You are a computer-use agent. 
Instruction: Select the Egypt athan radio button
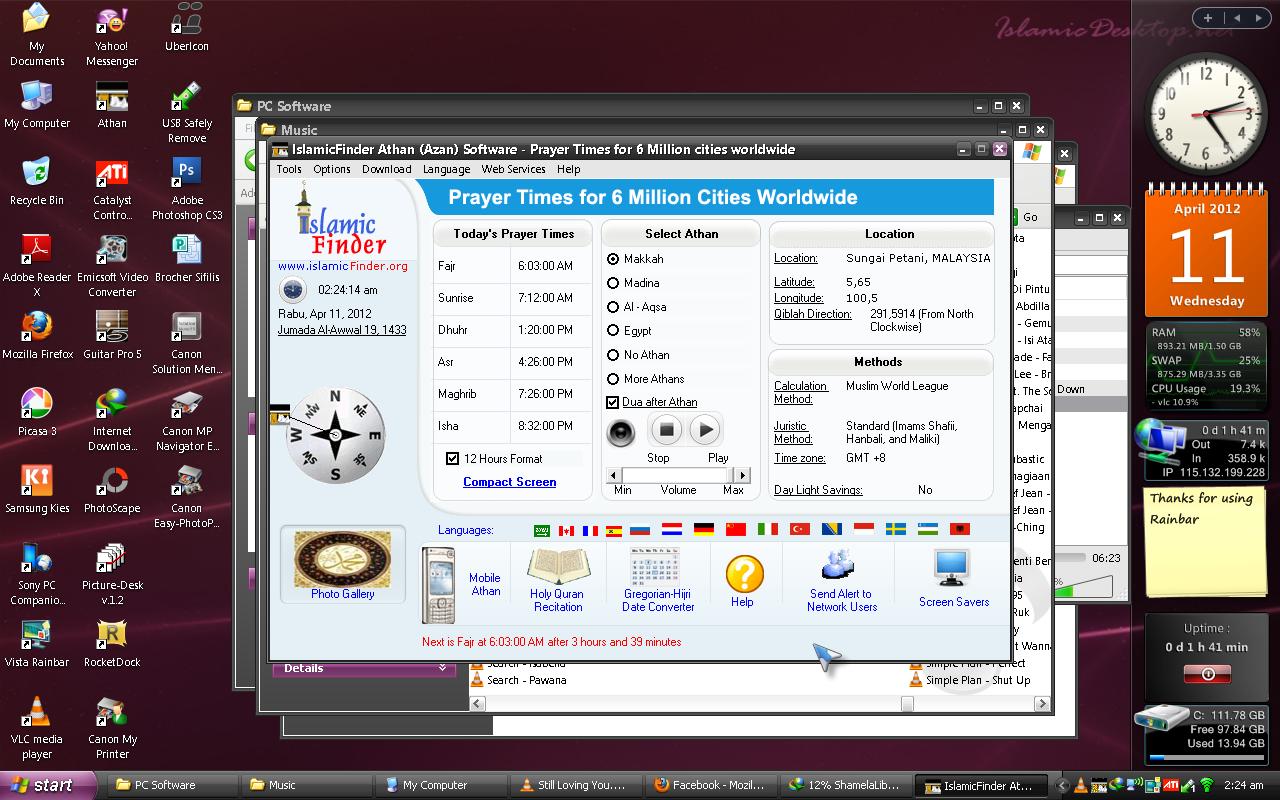(x=613, y=331)
